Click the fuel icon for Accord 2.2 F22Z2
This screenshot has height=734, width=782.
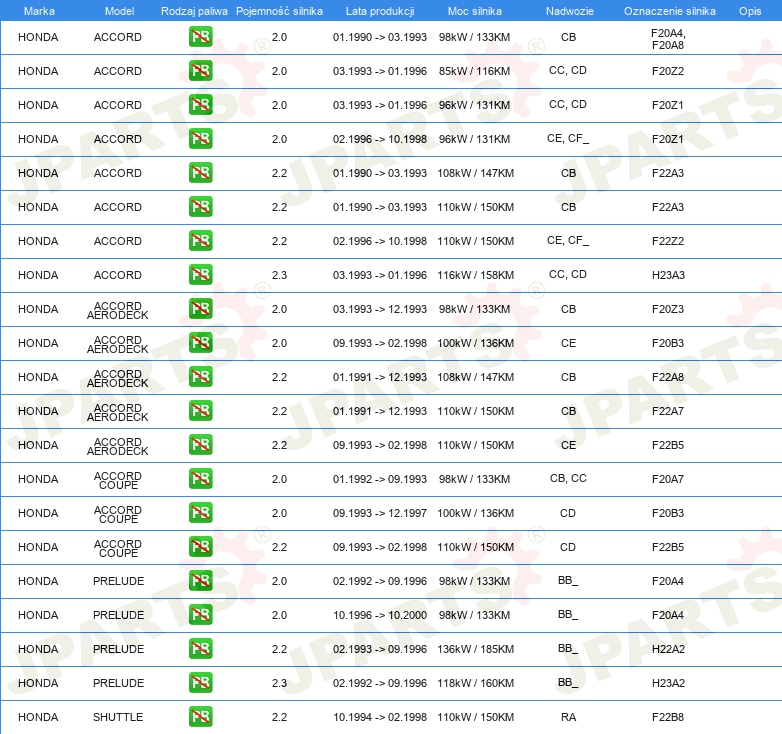(200, 241)
